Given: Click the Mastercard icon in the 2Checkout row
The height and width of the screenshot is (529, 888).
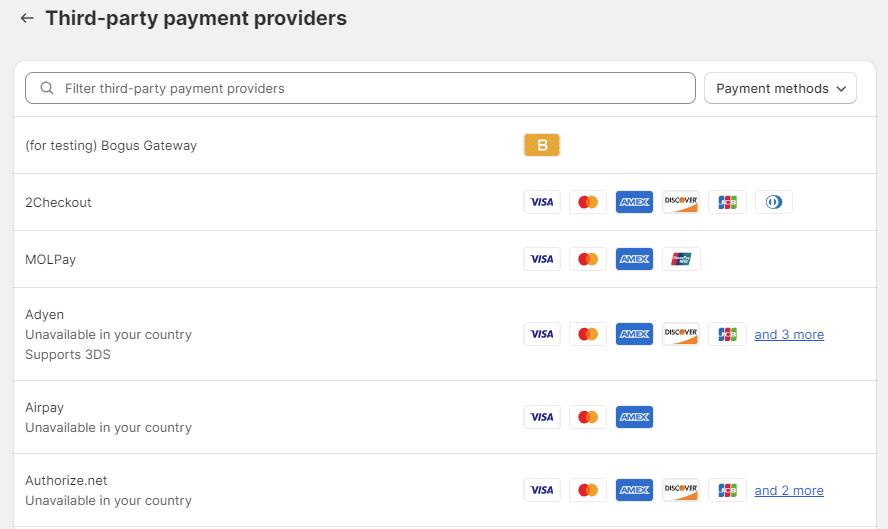Looking at the screenshot, I should 588,202.
